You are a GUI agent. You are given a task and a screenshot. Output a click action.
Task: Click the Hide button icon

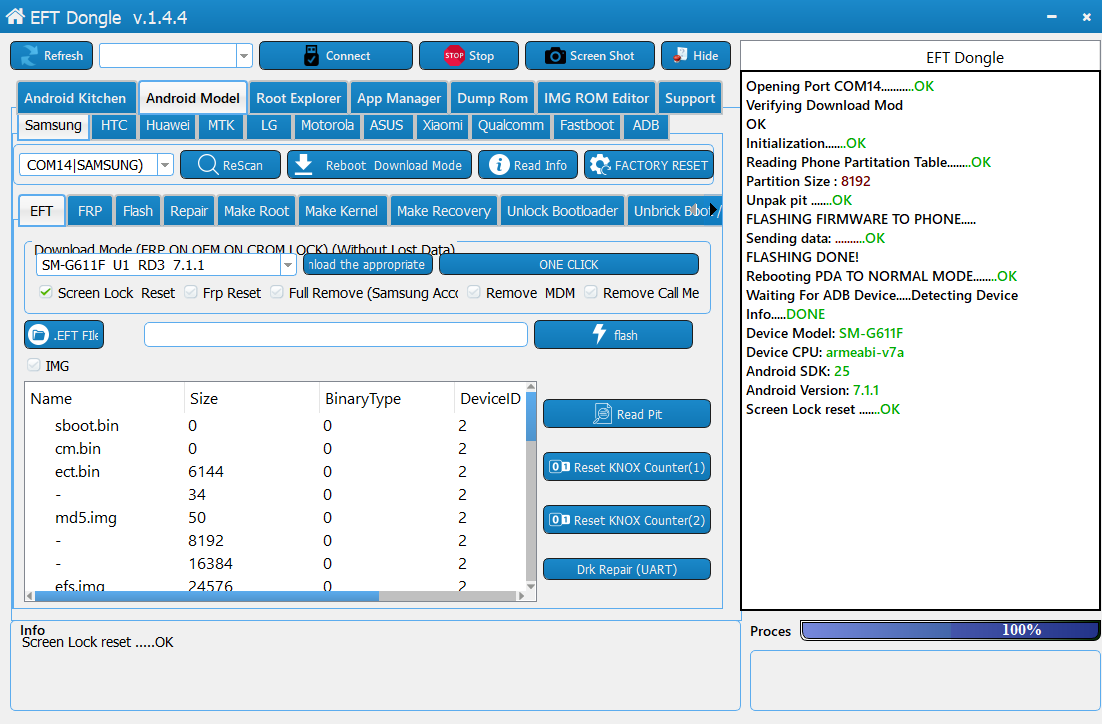pyautogui.click(x=680, y=56)
